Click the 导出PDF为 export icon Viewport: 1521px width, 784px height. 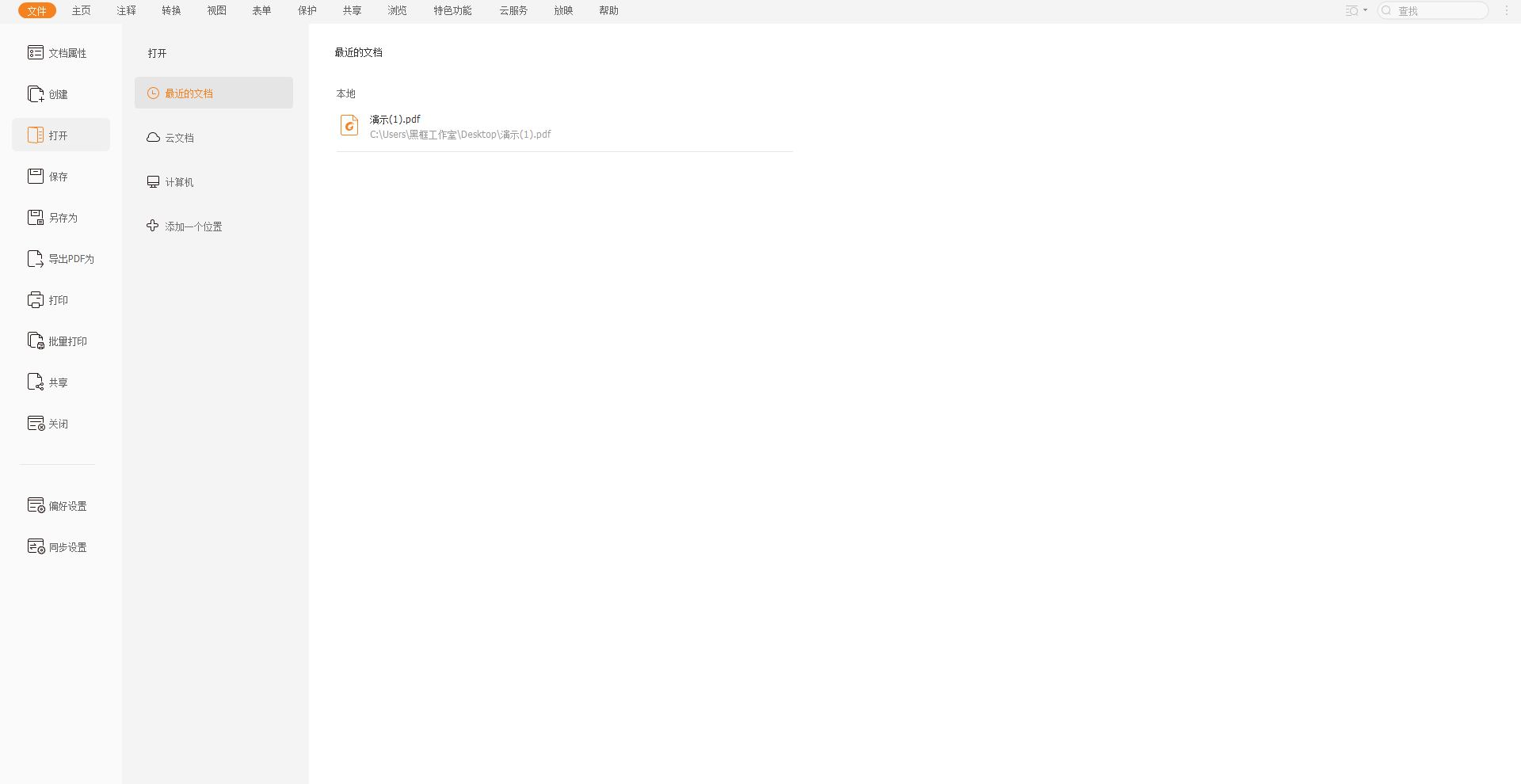click(x=36, y=259)
